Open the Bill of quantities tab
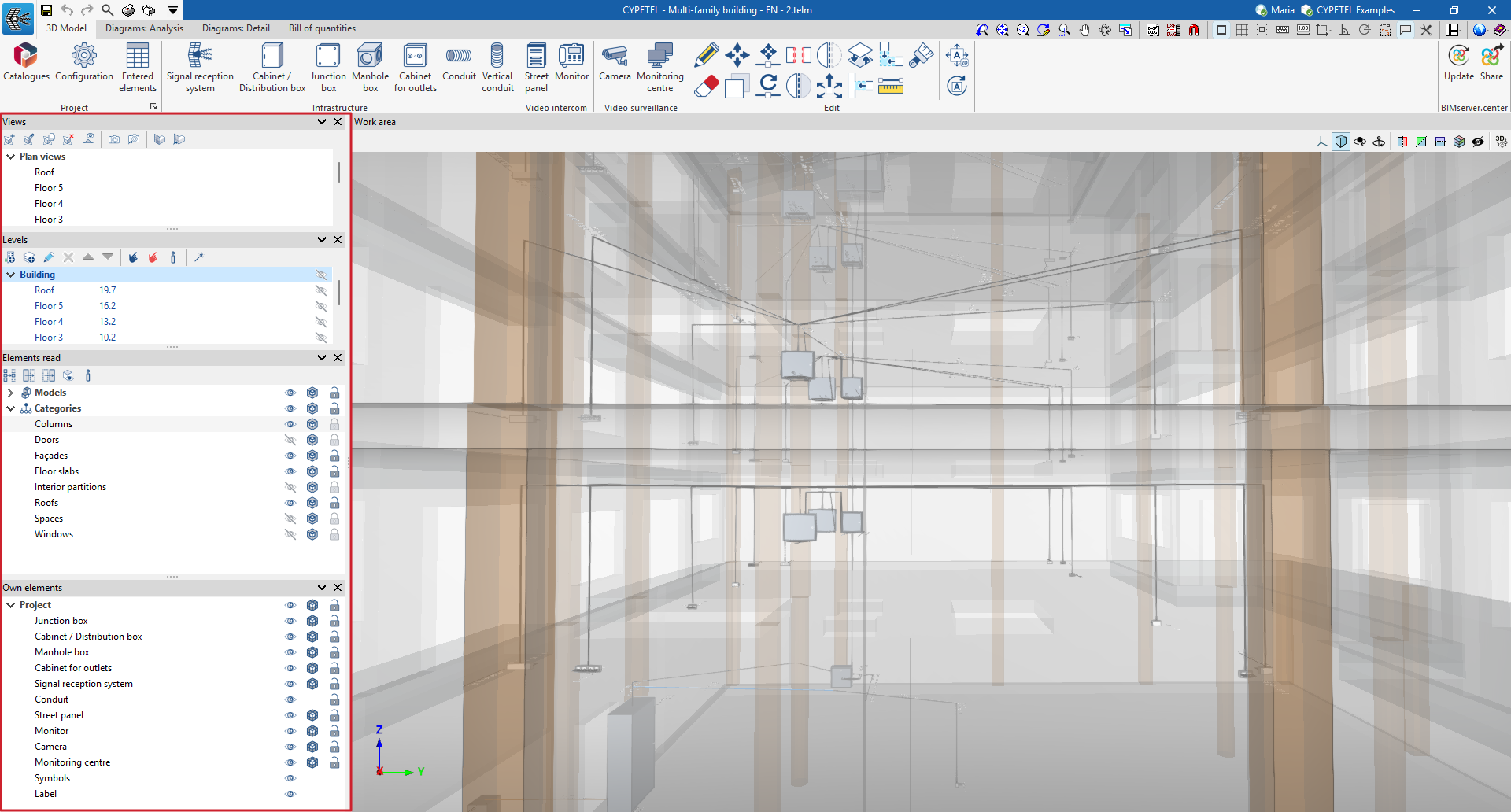 [x=322, y=28]
